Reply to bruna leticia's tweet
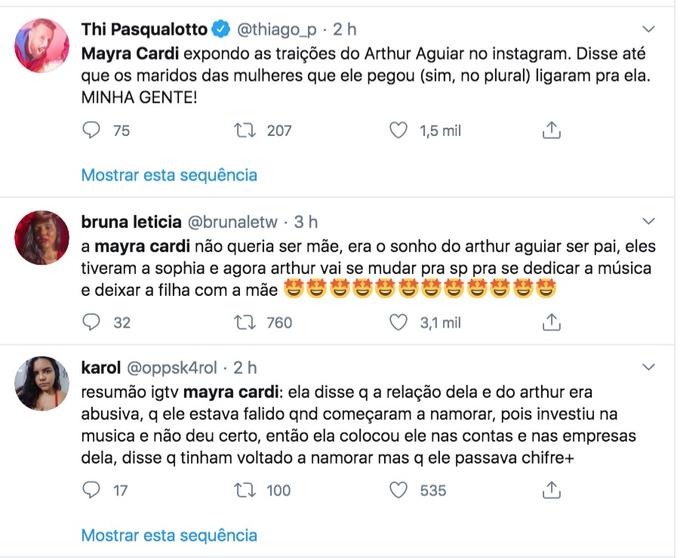The width and height of the screenshot is (680, 558). (92, 322)
